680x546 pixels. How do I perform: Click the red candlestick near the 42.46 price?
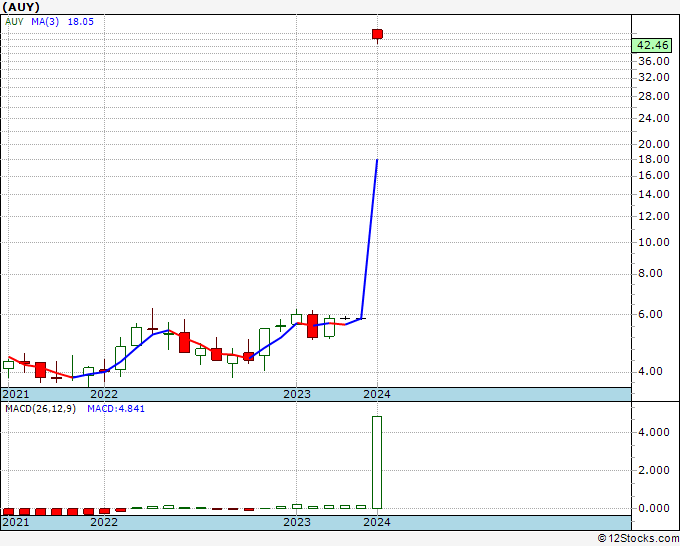click(x=377, y=34)
